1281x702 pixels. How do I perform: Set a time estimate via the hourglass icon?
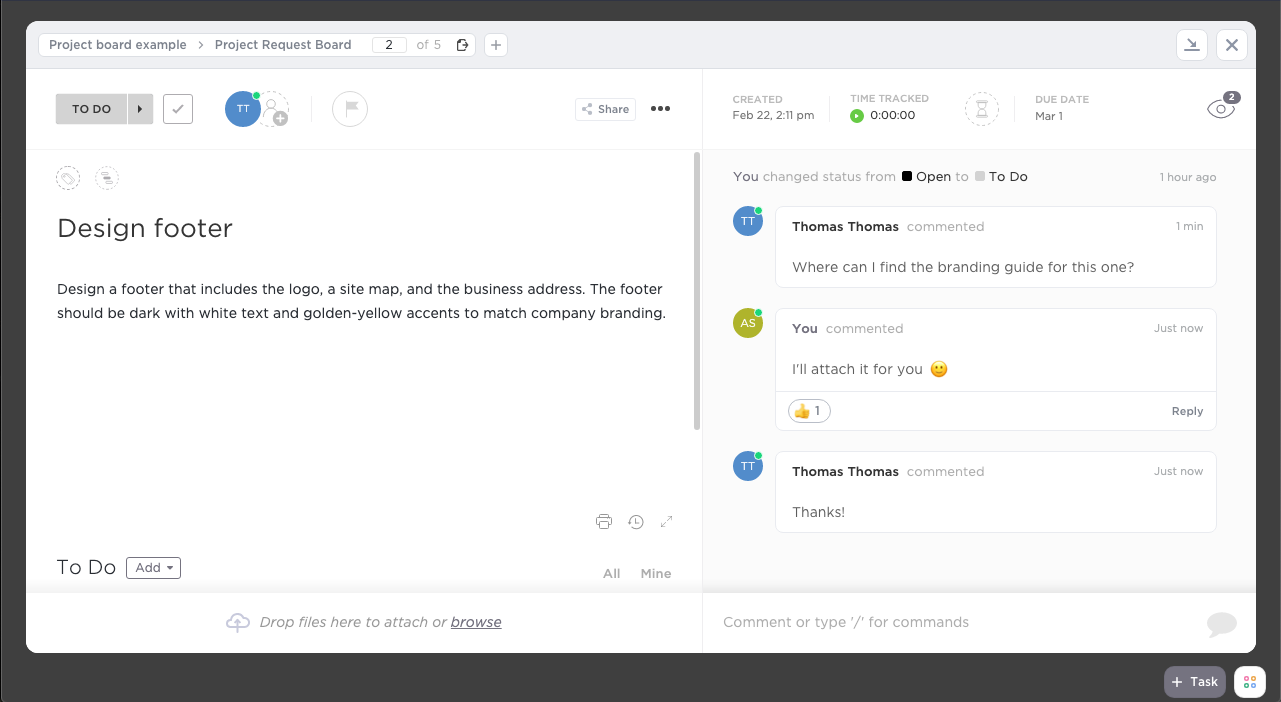click(981, 109)
